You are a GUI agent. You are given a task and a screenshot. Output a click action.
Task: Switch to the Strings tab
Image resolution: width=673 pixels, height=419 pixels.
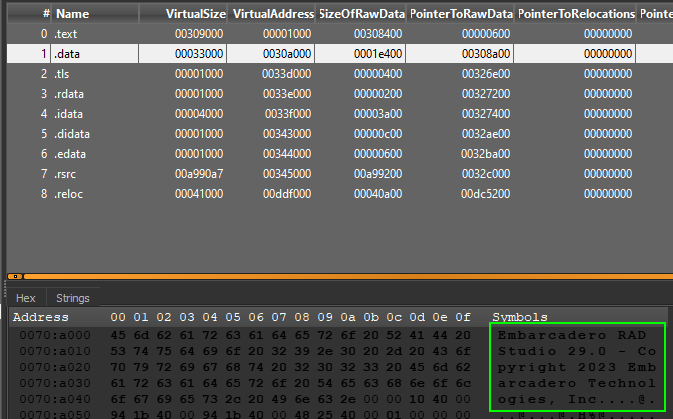point(73,298)
